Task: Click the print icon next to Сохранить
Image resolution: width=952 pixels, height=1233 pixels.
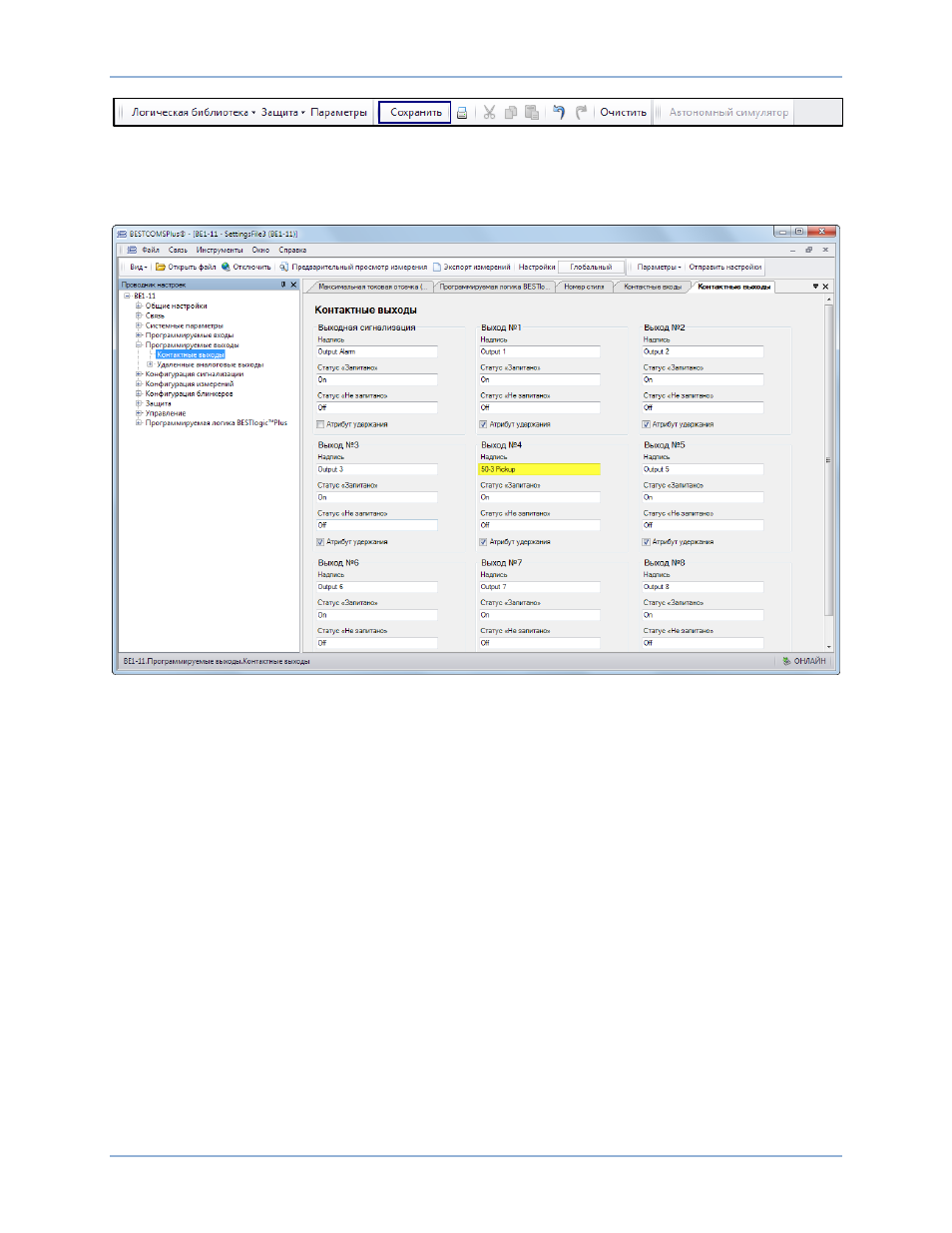Action: coord(462,113)
